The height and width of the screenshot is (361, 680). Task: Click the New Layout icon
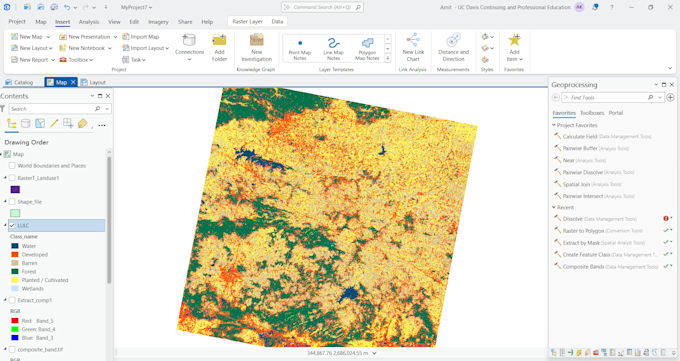click(x=15, y=48)
